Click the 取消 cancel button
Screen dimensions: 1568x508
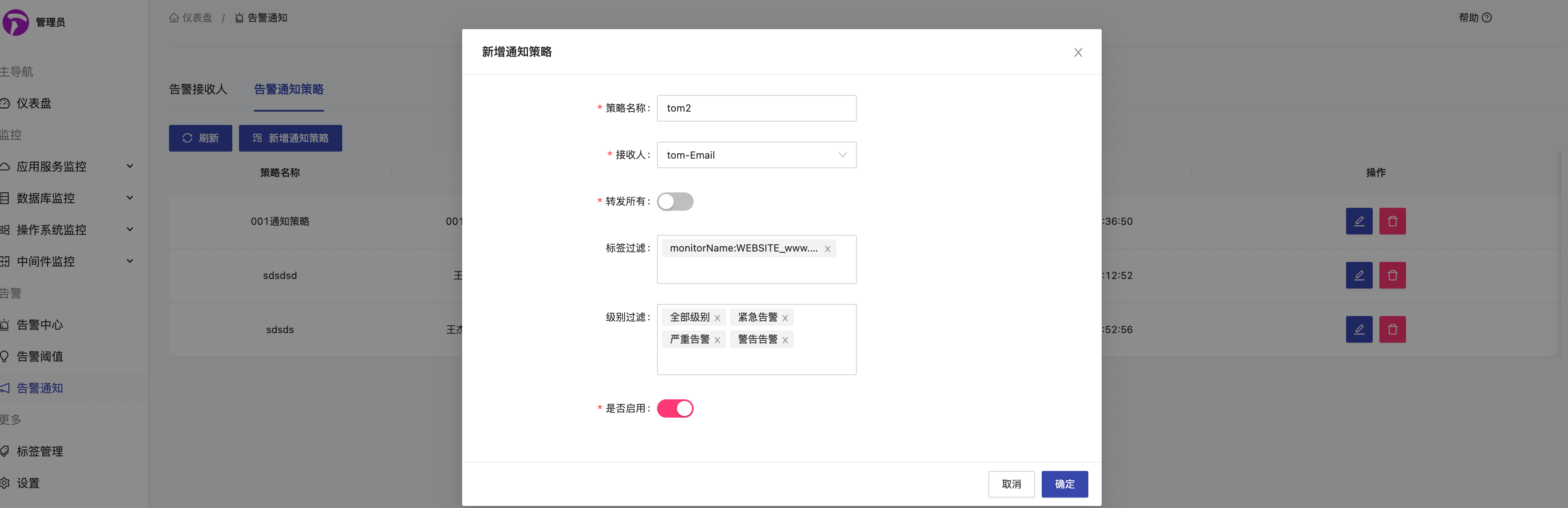coord(1011,484)
